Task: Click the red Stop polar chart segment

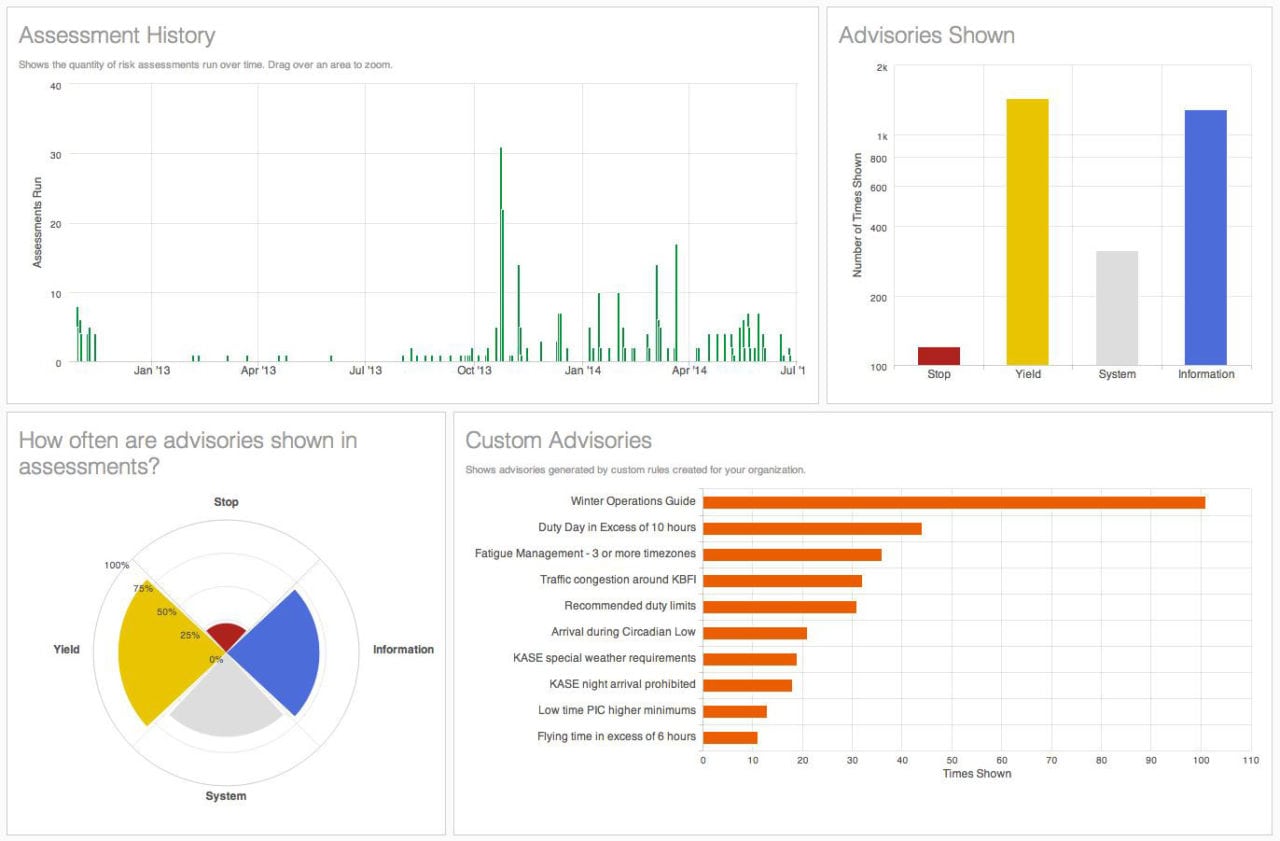Action: click(x=226, y=637)
